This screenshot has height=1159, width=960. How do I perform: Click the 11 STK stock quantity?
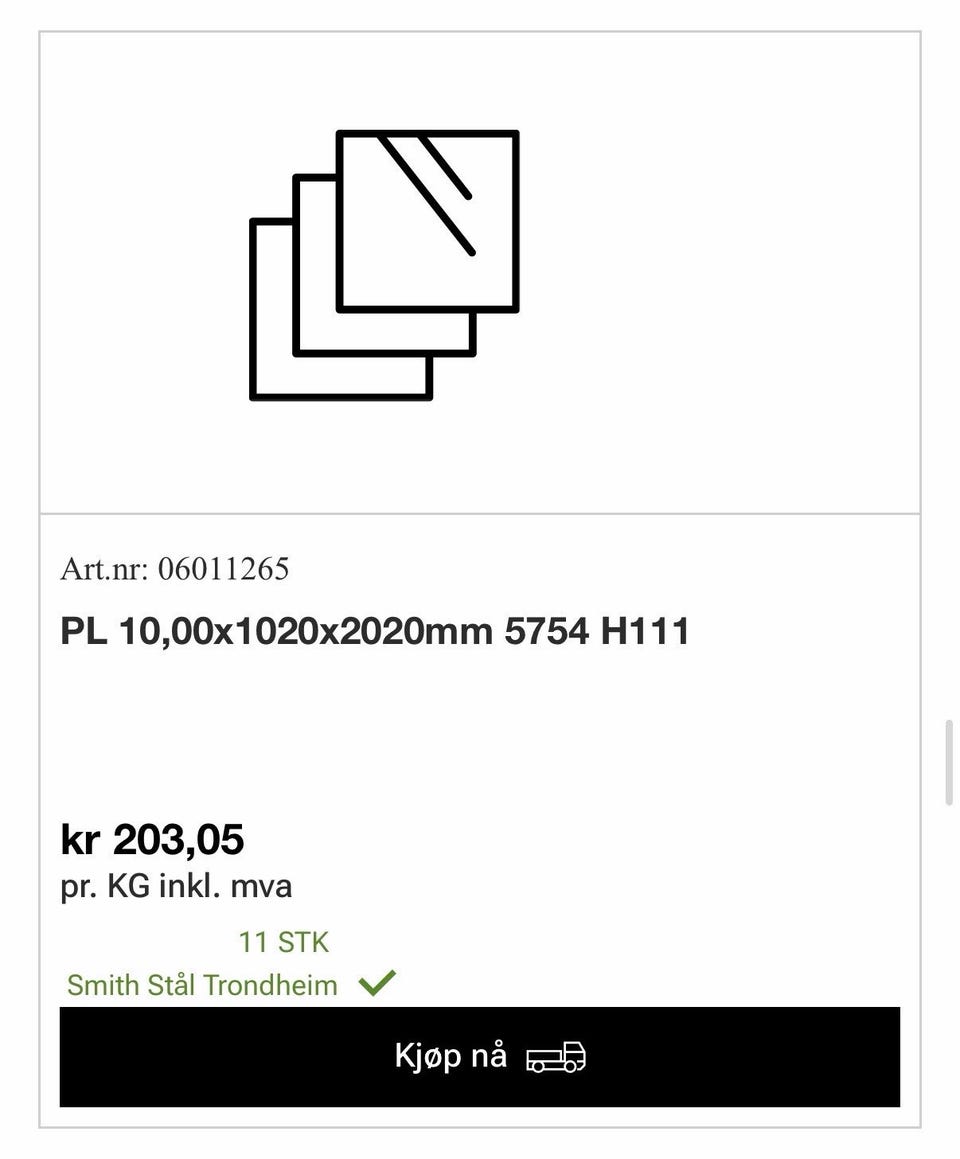point(284,942)
